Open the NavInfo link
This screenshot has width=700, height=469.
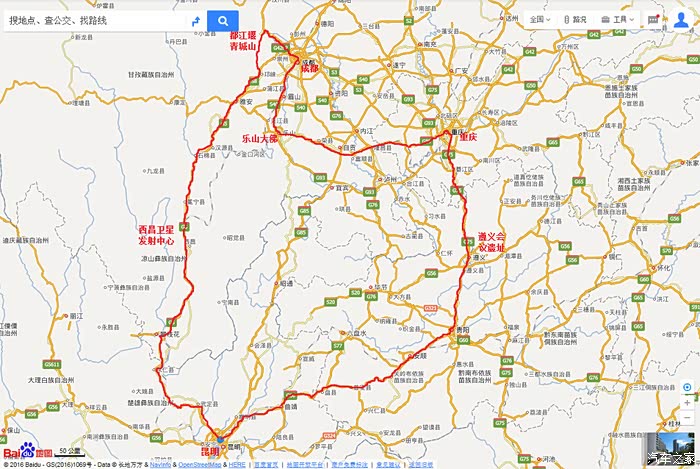click(x=160, y=465)
